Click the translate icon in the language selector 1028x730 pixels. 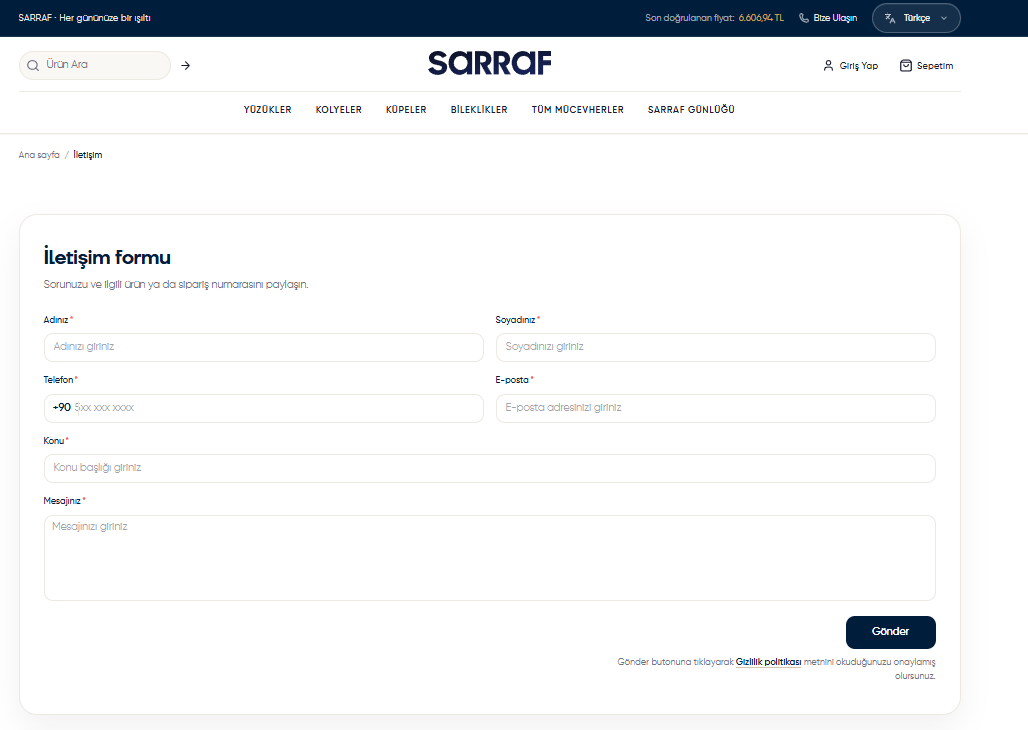click(x=890, y=18)
